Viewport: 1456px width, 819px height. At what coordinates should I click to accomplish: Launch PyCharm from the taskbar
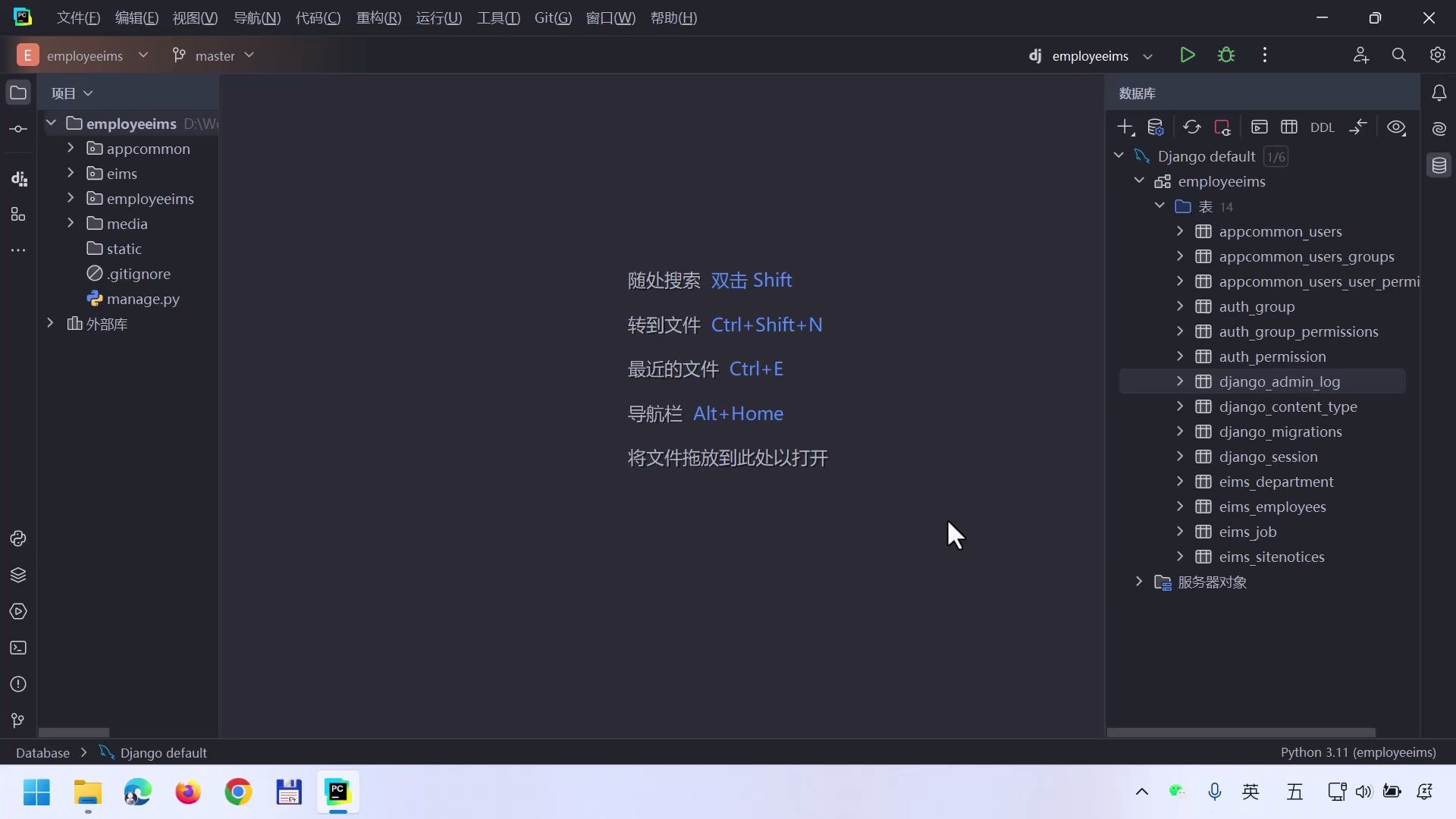[x=338, y=792]
